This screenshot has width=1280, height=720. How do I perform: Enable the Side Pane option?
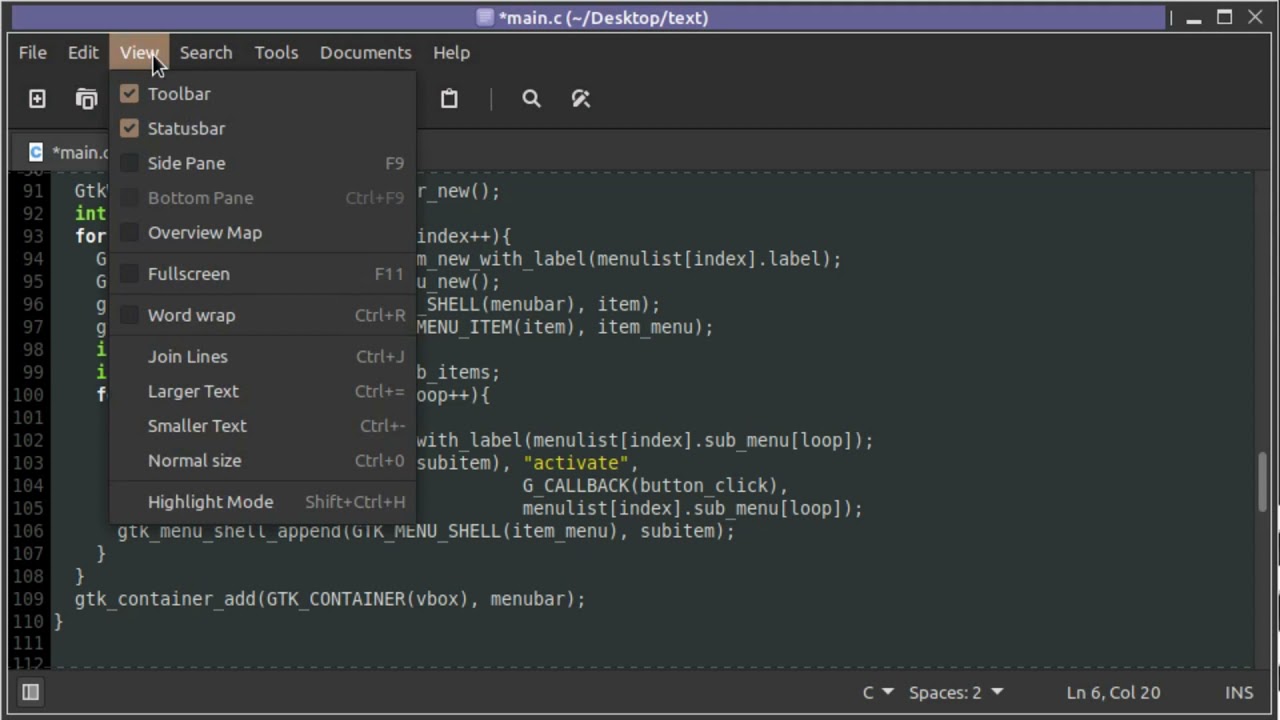click(262, 163)
